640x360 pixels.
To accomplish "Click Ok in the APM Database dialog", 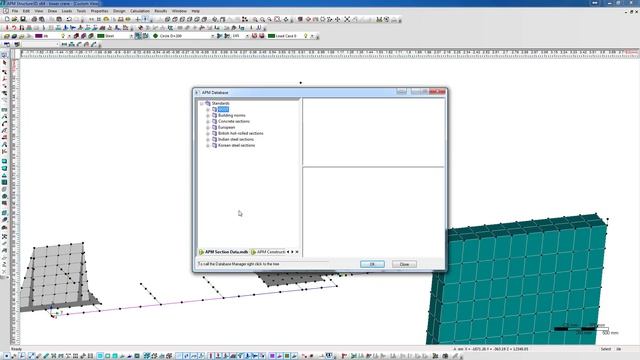I will tap(372, 264).
